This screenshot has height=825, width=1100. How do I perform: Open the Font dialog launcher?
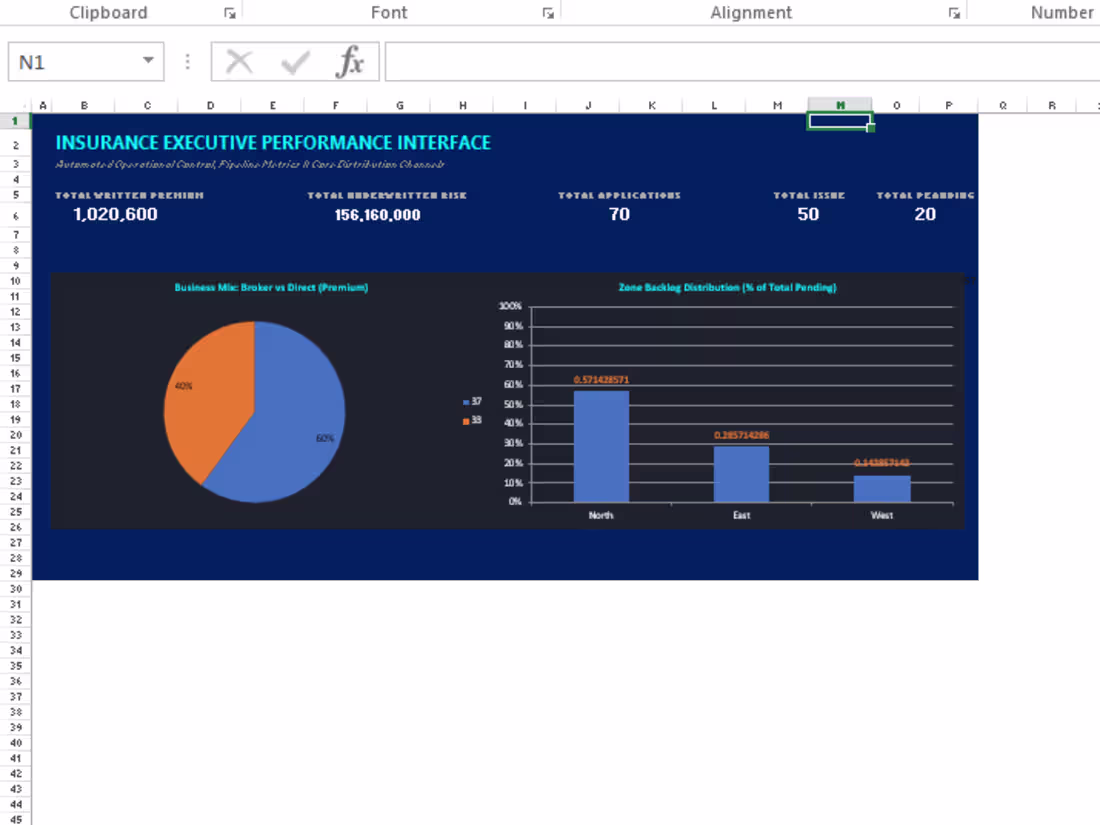click(548, 13)
